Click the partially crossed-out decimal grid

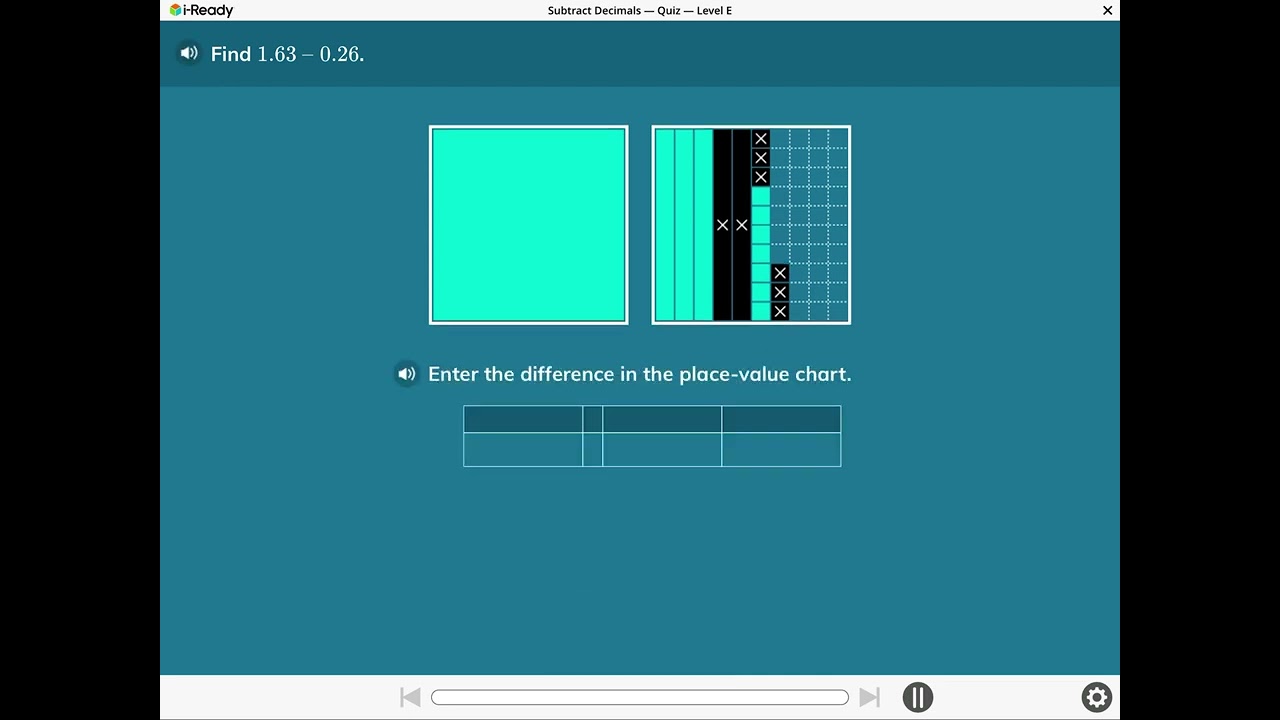coord(751,224)
